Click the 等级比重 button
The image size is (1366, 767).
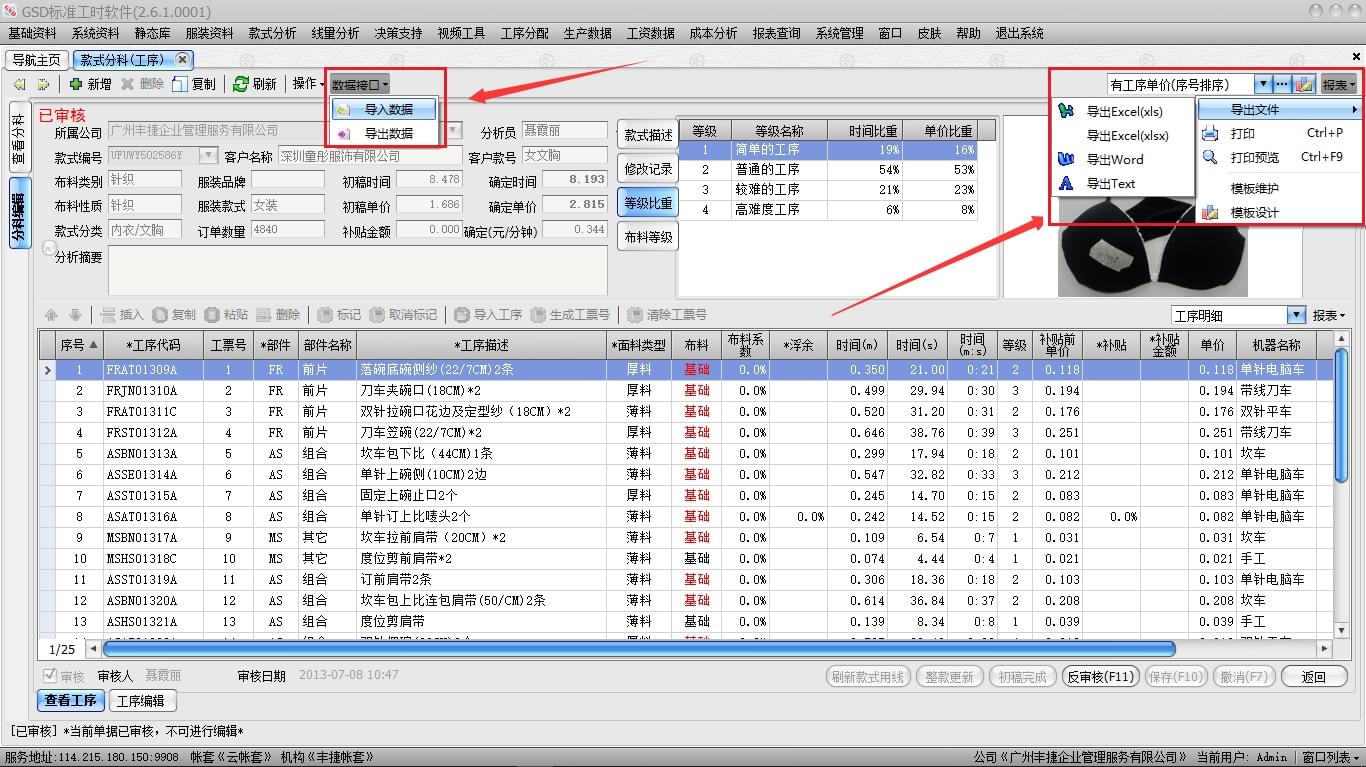[648, 203]
